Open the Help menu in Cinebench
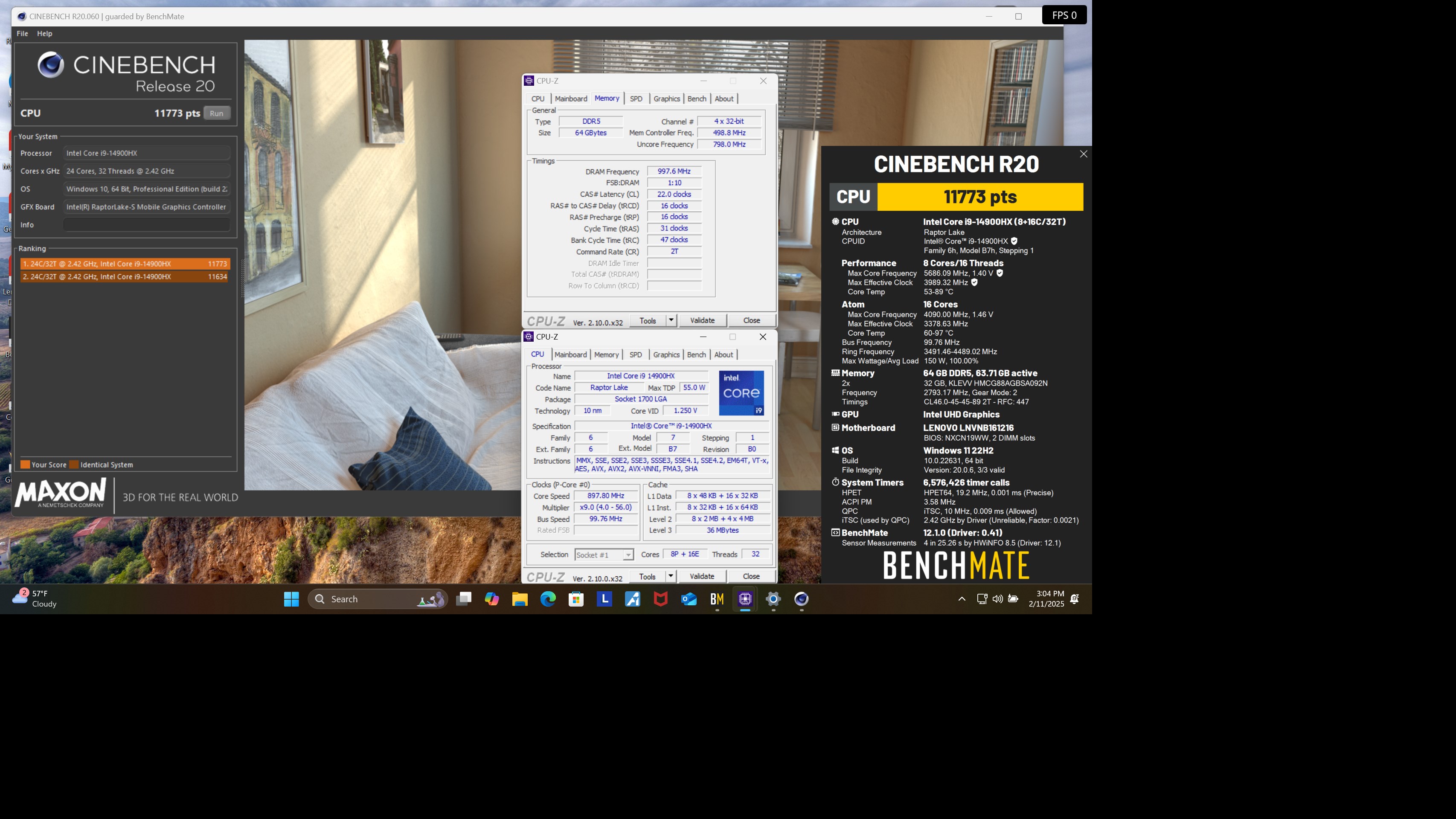The width and height of the screenshot is (1456, 819). tap(45, 33)
